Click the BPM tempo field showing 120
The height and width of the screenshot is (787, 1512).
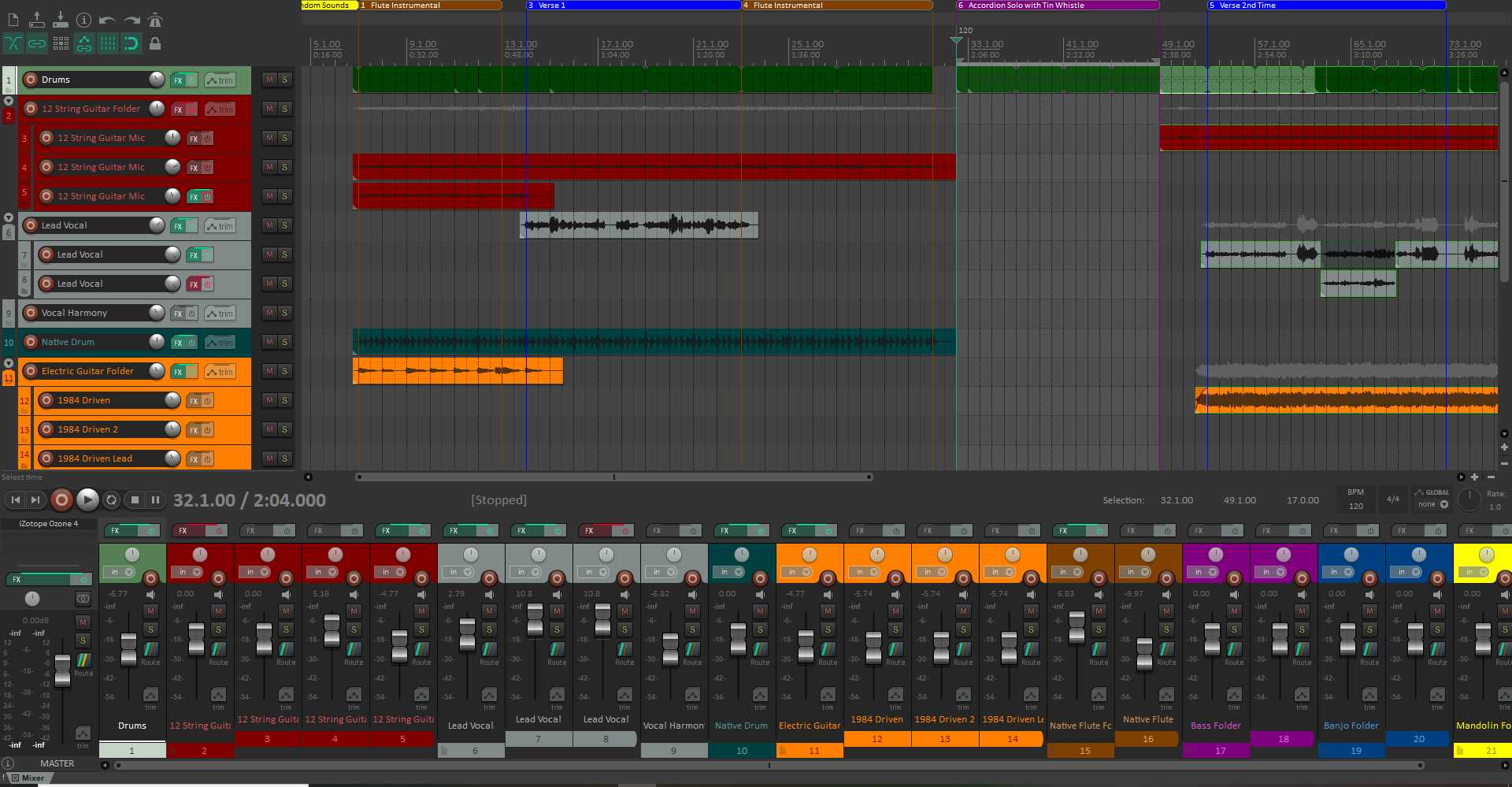1355,506
